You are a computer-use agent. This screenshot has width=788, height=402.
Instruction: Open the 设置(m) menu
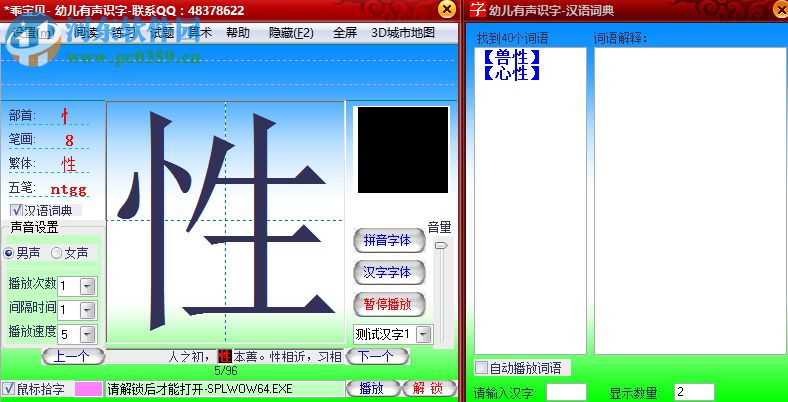pyautogui.click(x=34, y=33)
